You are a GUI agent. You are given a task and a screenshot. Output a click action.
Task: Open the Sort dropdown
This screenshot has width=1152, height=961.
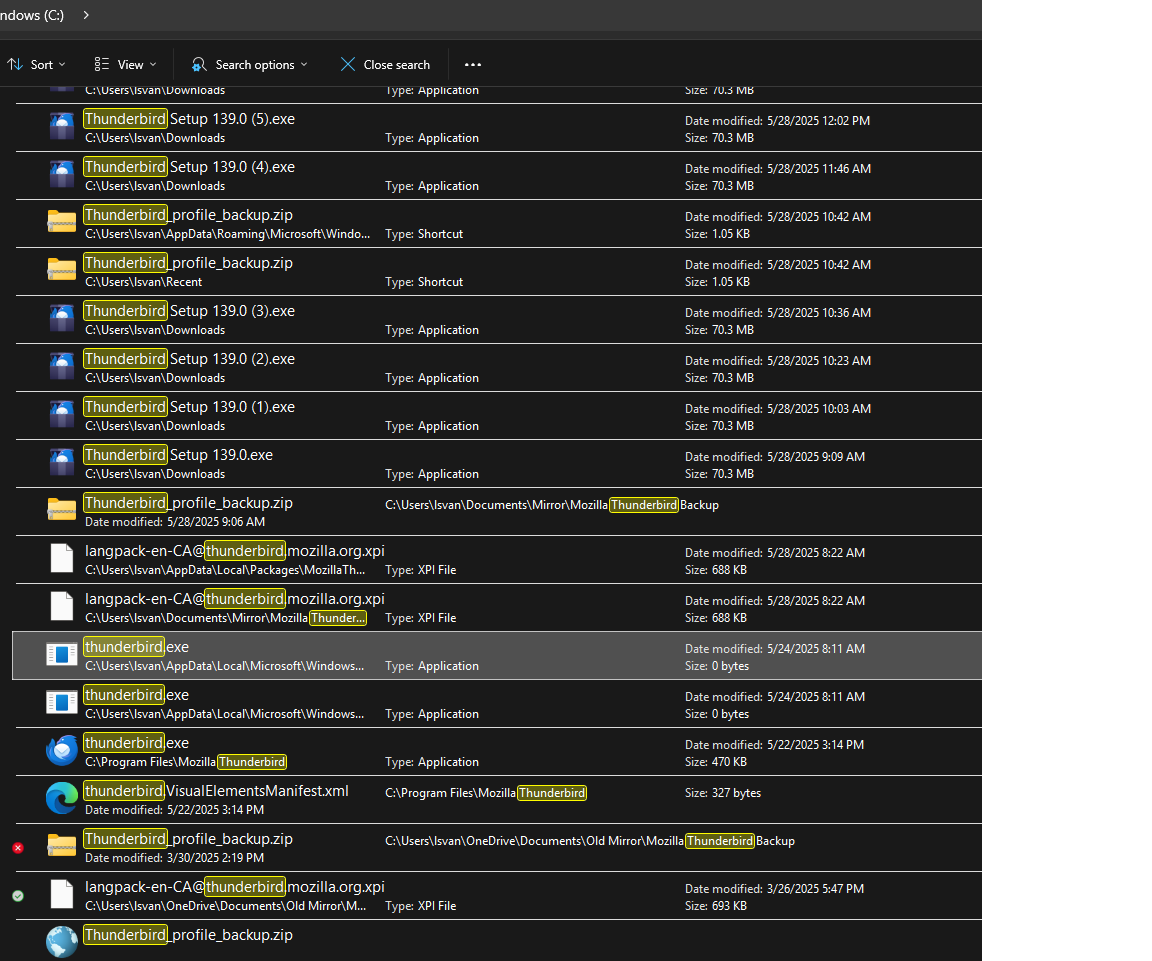tap(37, 65)
